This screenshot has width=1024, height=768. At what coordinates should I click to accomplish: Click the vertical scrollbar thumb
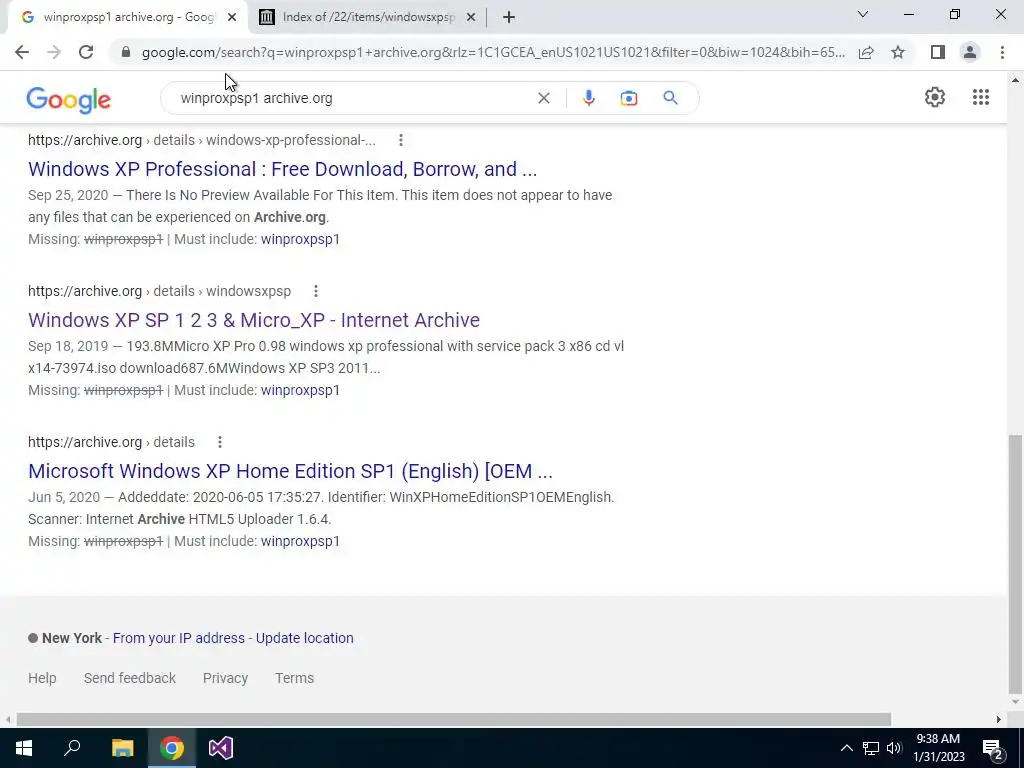(1015, 565)
